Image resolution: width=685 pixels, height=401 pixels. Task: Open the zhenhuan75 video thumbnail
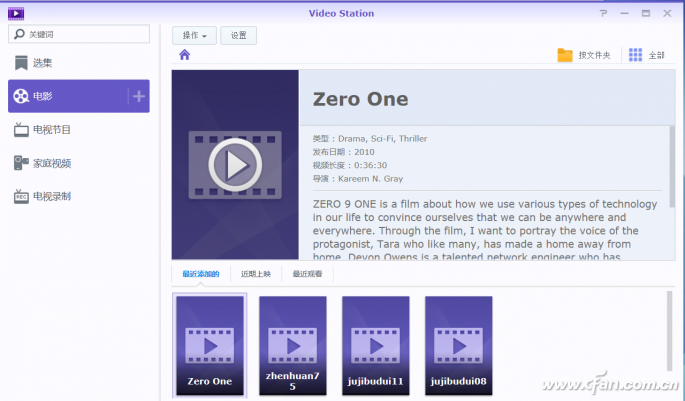[x=293, y=345]
